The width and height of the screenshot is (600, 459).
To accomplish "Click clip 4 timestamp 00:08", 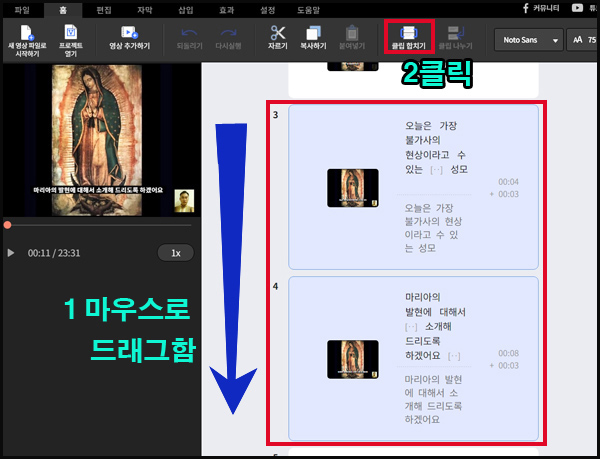I will coord(508,353).
